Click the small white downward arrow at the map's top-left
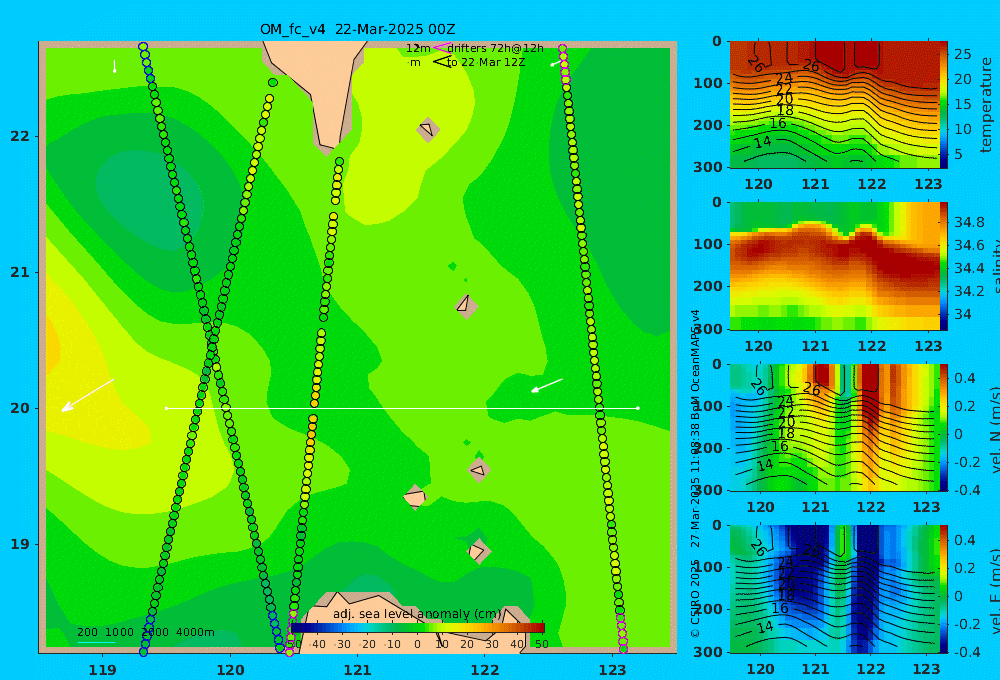The image size is (1000, 680). pos(115,66)
